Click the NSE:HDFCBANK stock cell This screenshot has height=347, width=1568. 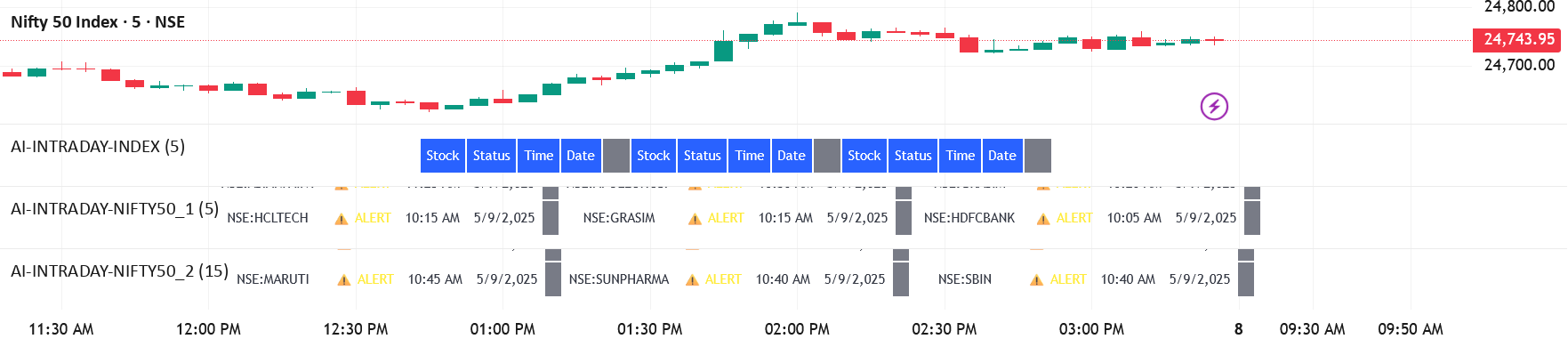pyautogui.click(x=969, y=218)
